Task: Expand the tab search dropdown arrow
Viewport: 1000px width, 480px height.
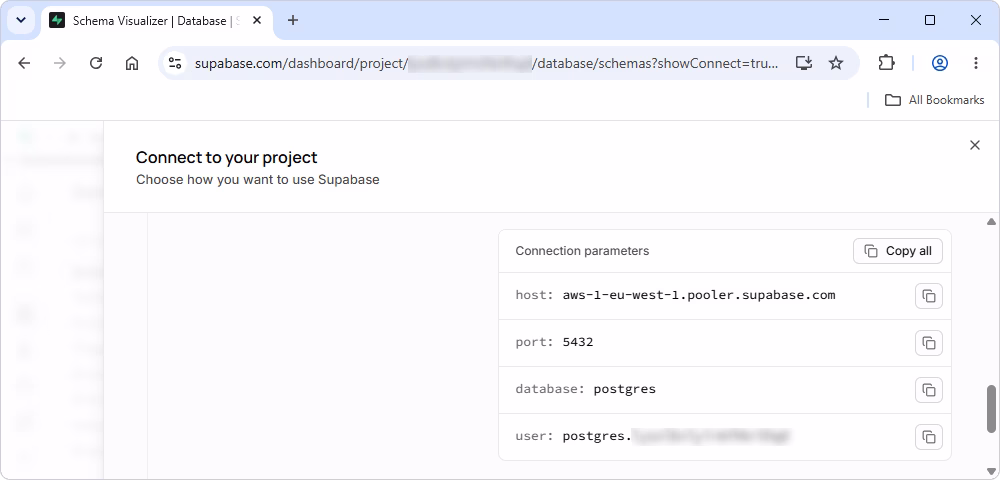Action: [21, 20]
